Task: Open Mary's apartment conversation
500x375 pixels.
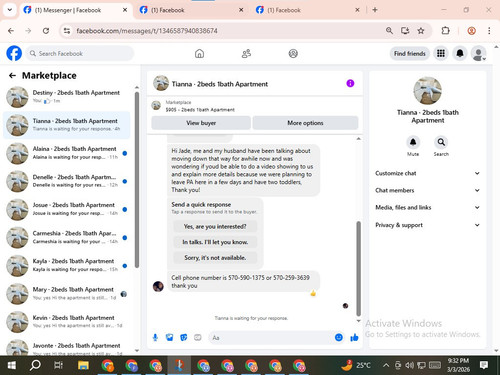Action: click(67, 294)
